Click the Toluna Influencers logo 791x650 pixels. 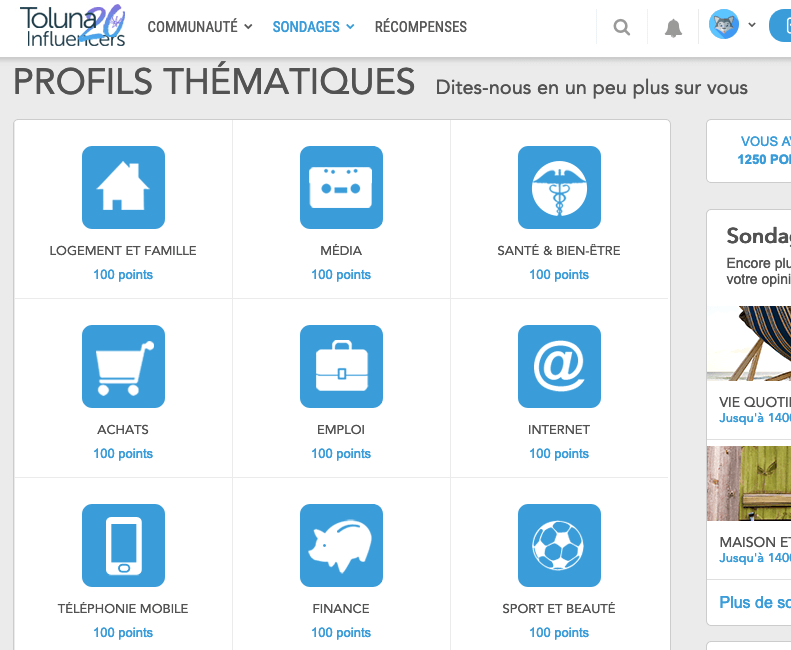click(73, 27)
